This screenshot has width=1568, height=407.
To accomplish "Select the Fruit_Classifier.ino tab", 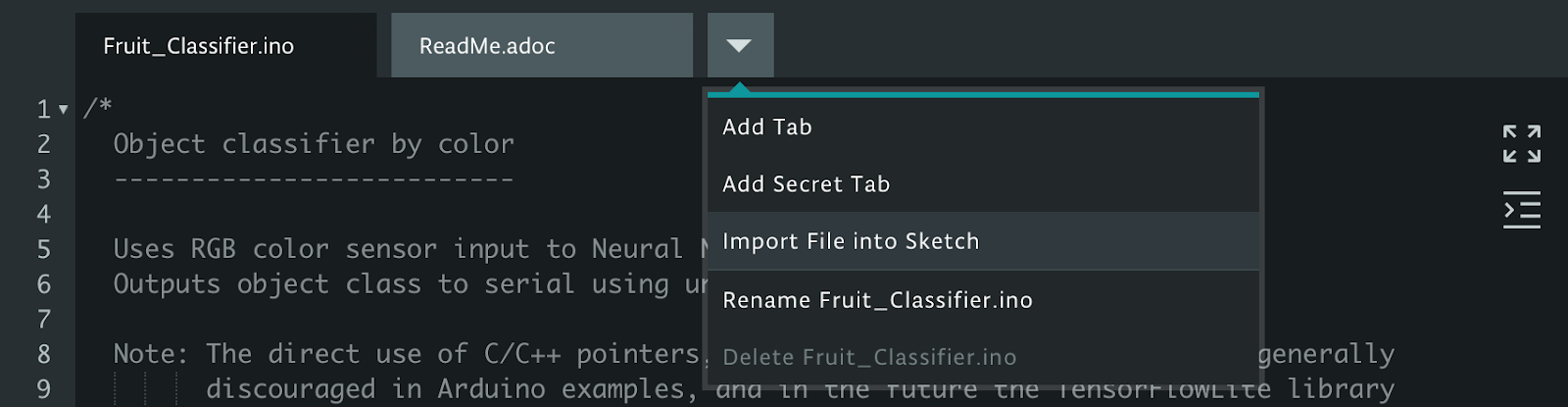I will pos(225,45).
